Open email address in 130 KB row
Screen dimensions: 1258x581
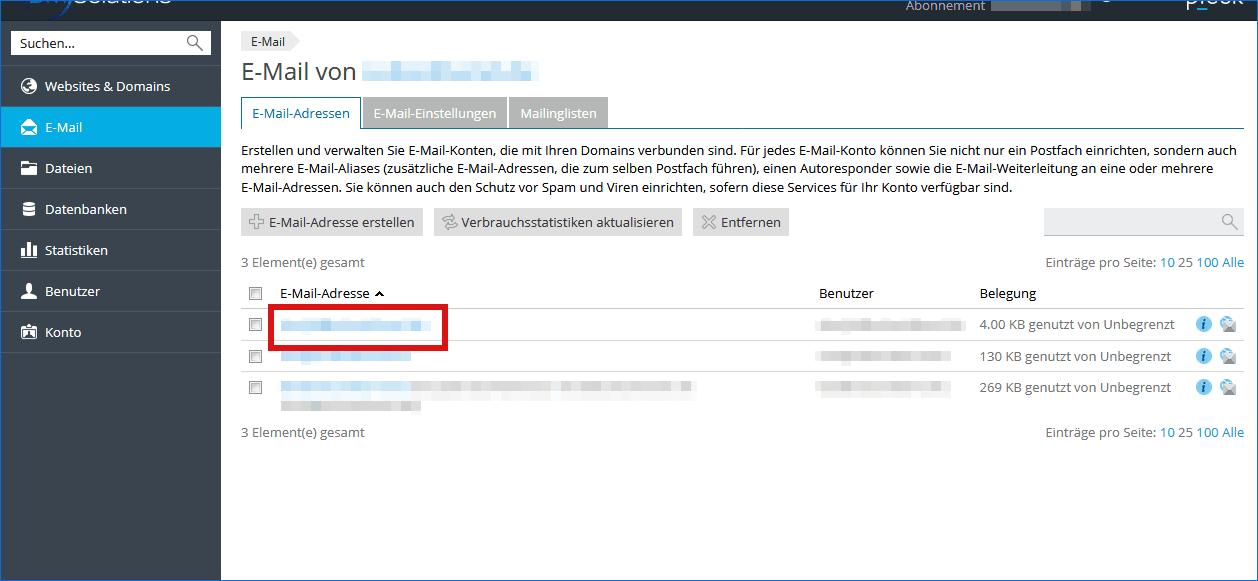345,356
